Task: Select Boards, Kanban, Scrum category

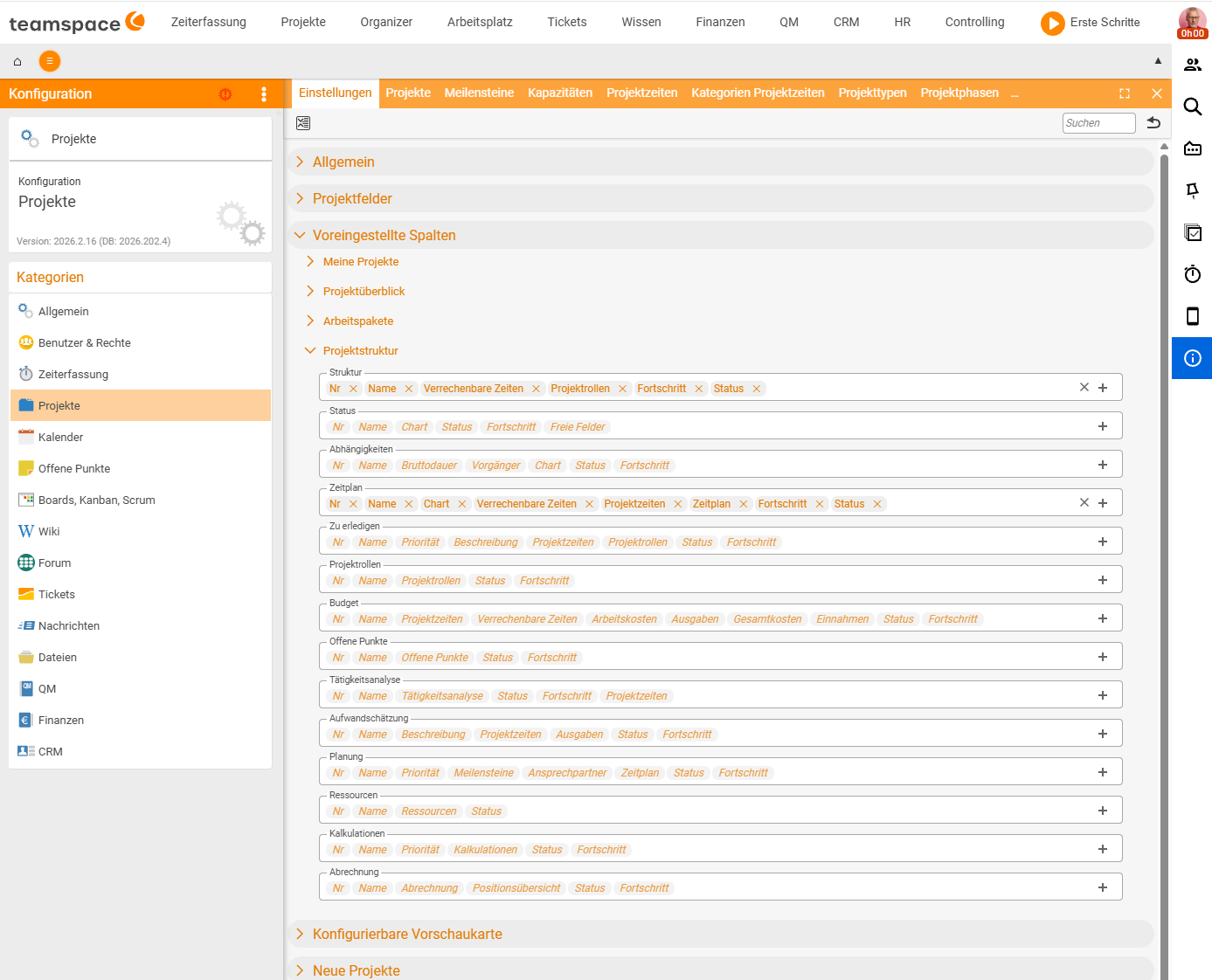Action: (140, 500)
